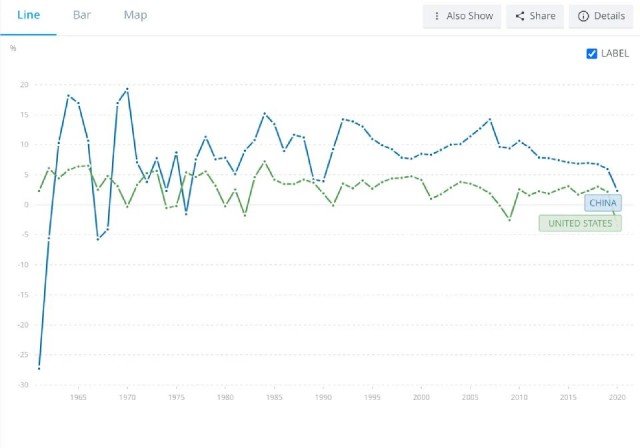The image size is (640, 448).
Task: Click the share icon
Action: click(x=520, y=16)
